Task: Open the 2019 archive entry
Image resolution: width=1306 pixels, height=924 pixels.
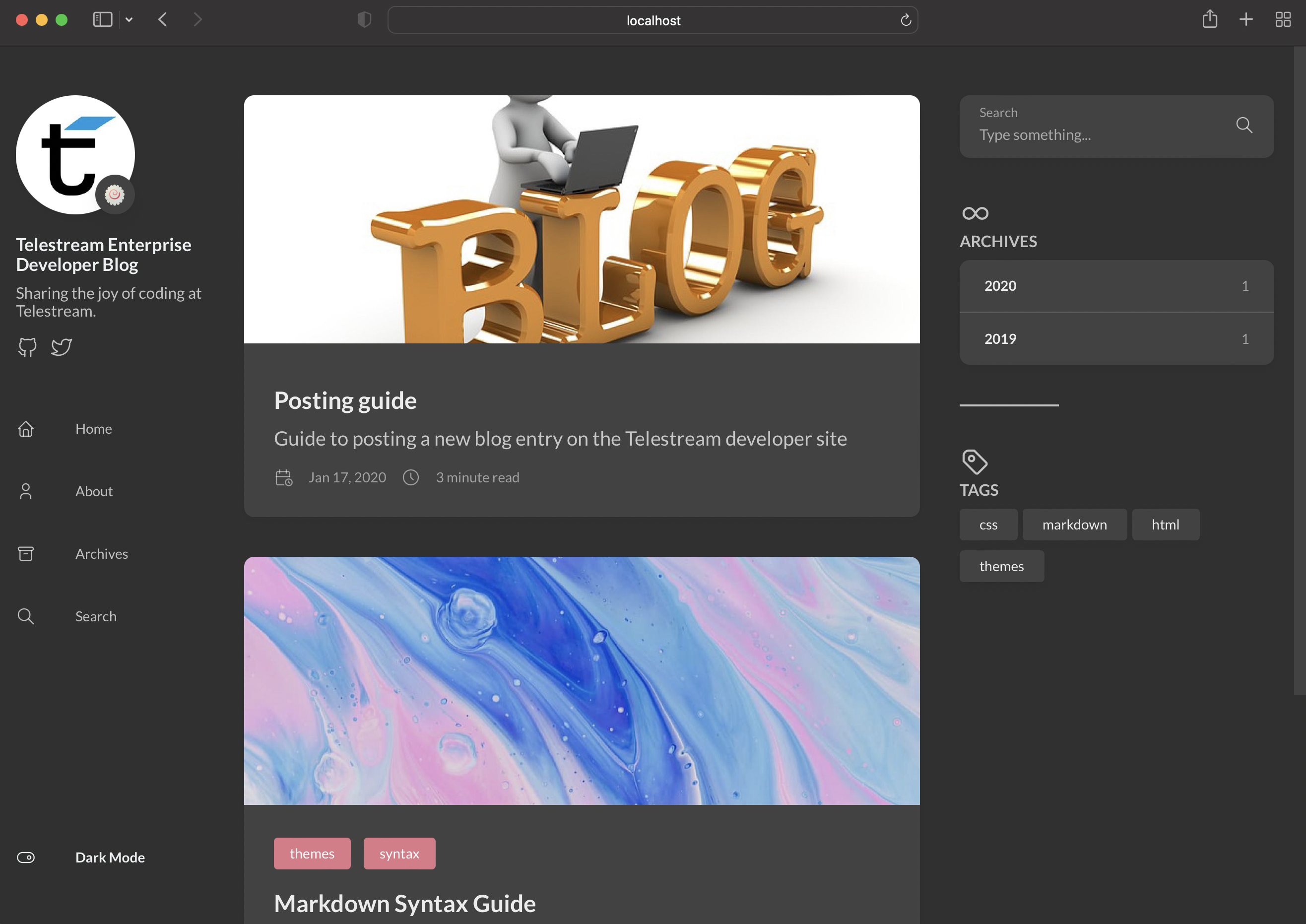Action: (x=1116, y=339)
